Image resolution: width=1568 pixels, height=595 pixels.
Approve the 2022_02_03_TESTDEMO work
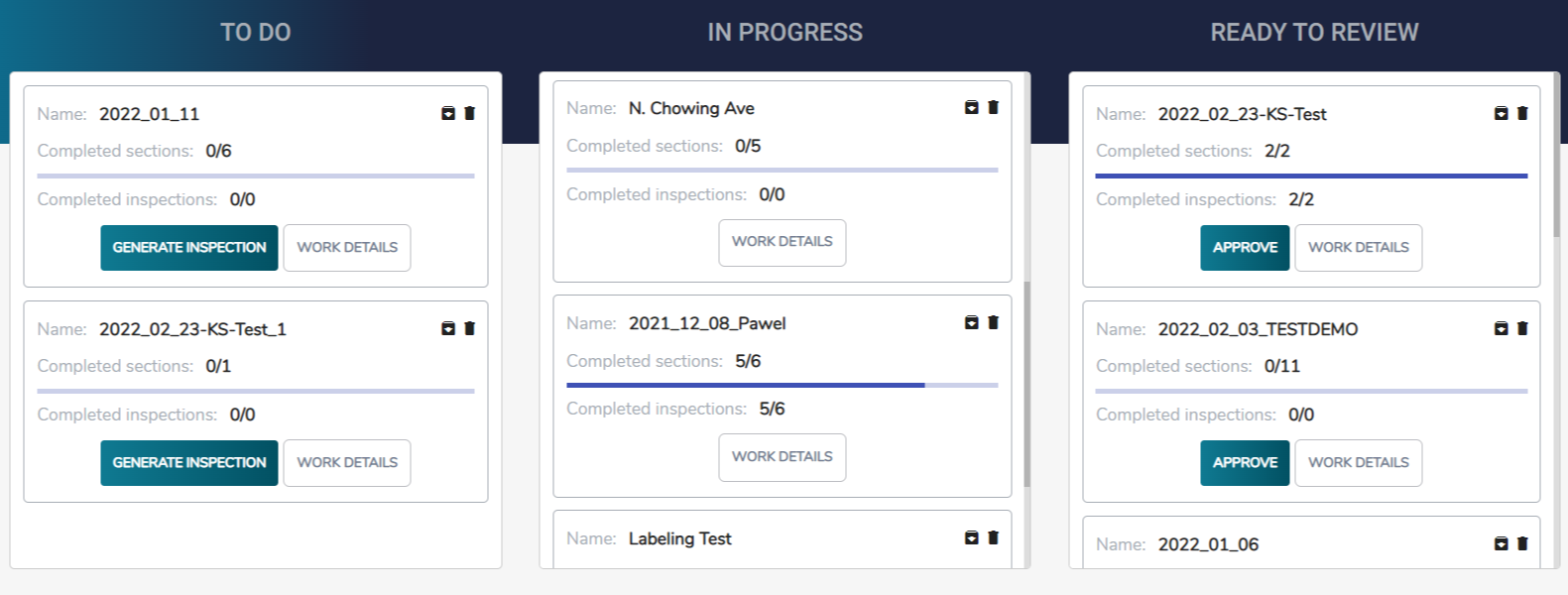click(1245, 463)
